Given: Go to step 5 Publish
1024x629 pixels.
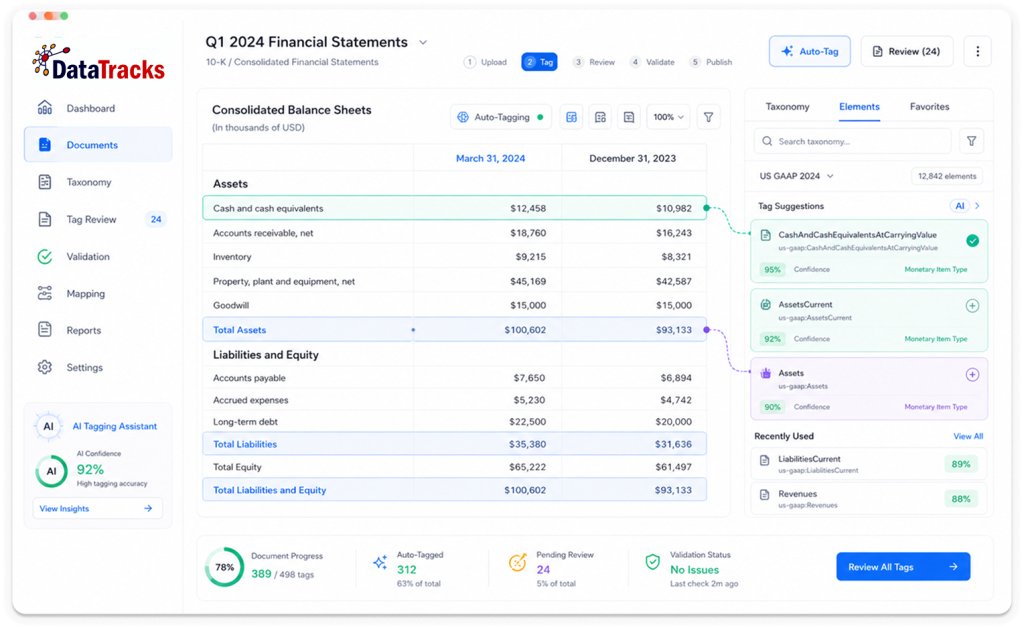Looking at the screenshot, I should 711,62.
